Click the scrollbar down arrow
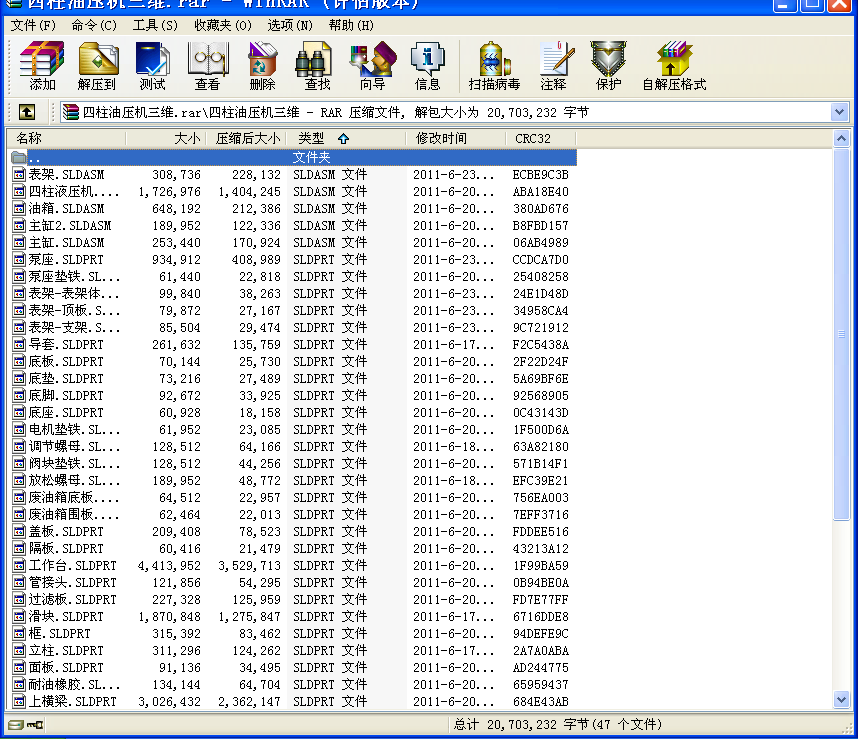This screenshot has width=858, height=739. (x=841, y=699)
